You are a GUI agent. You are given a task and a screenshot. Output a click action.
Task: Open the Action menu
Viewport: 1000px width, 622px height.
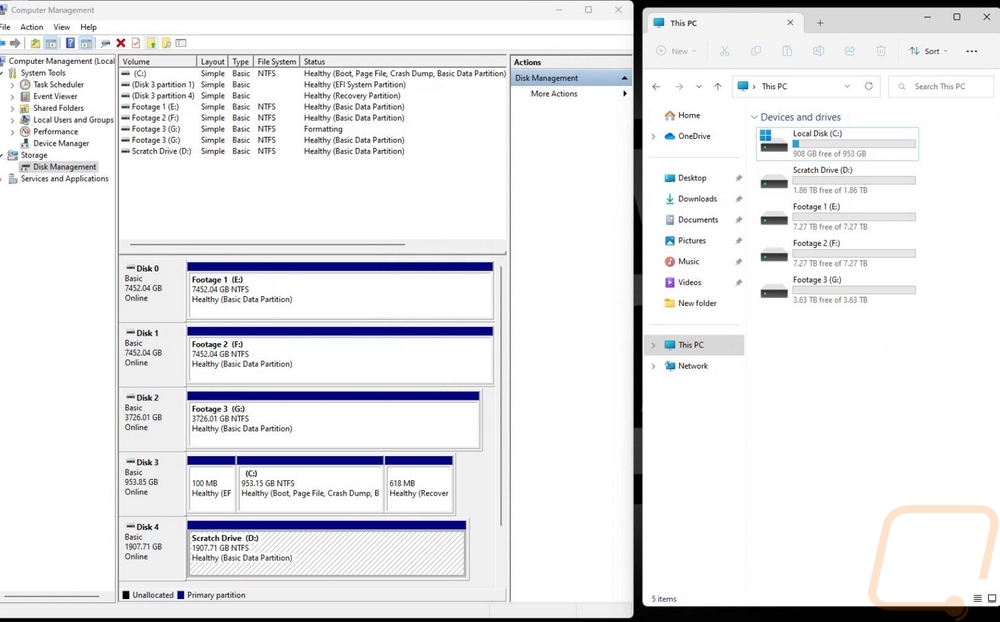pyautogui.click(x=32, y=27)
